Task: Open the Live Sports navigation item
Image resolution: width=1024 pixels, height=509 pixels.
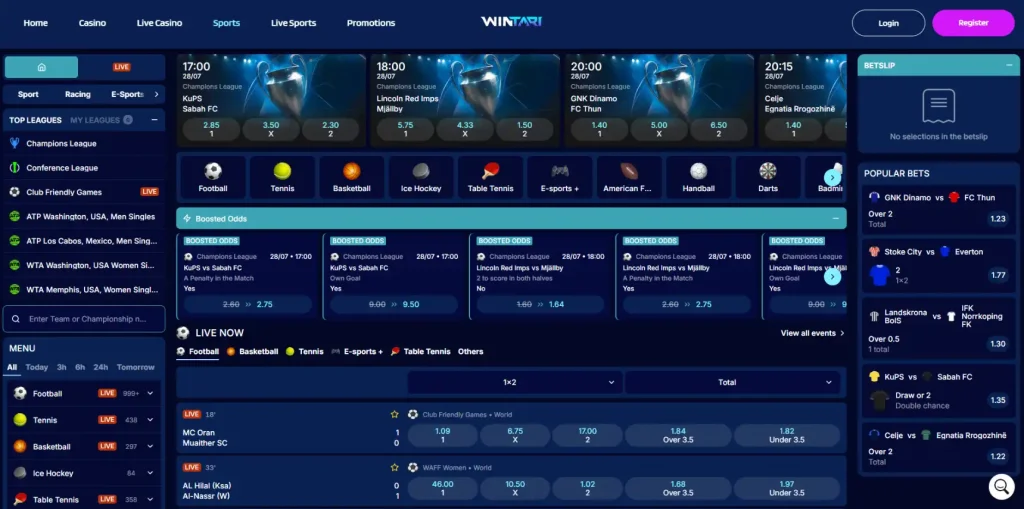Action: tap(293, 23)
